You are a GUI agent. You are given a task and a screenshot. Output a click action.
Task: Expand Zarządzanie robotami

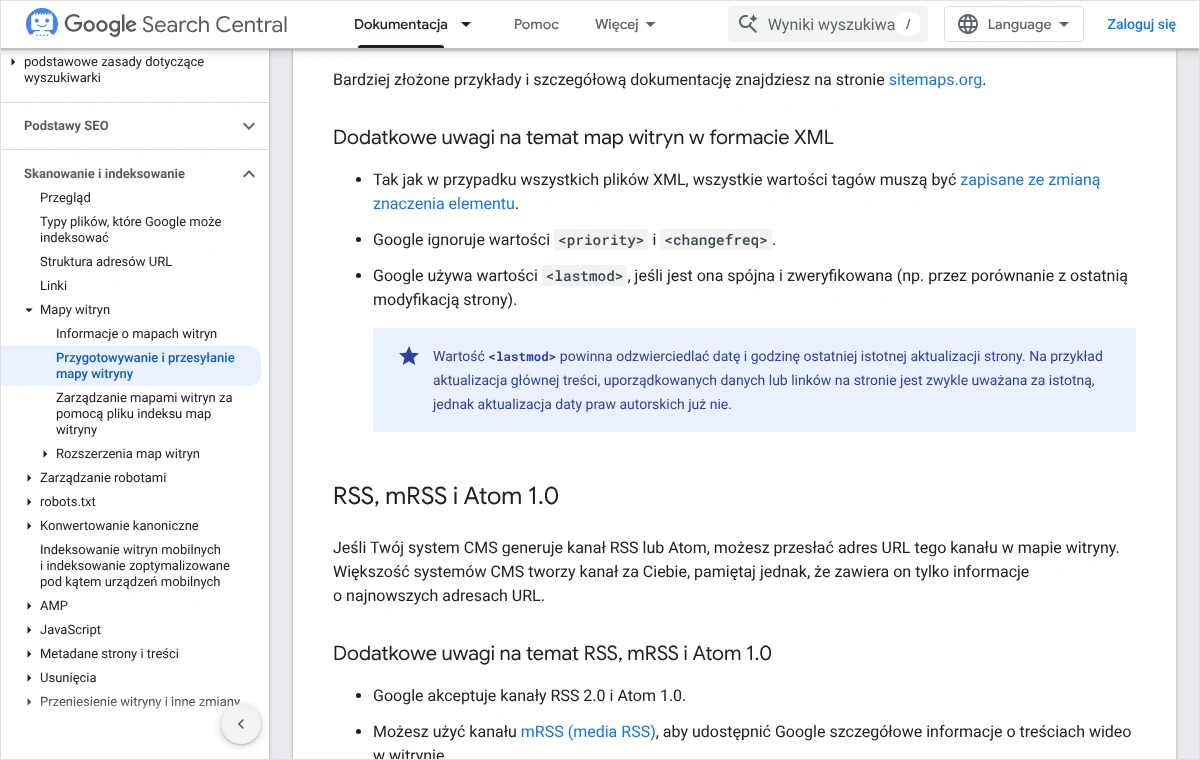click(30, 478)
